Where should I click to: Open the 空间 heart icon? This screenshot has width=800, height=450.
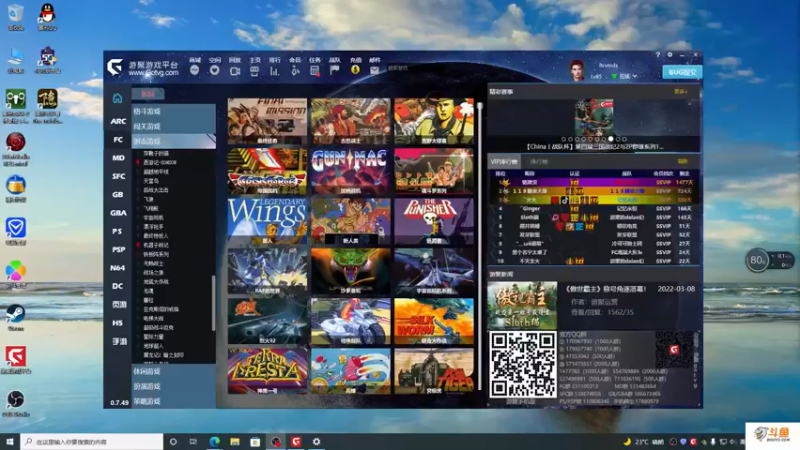click(x=214, y=70)
